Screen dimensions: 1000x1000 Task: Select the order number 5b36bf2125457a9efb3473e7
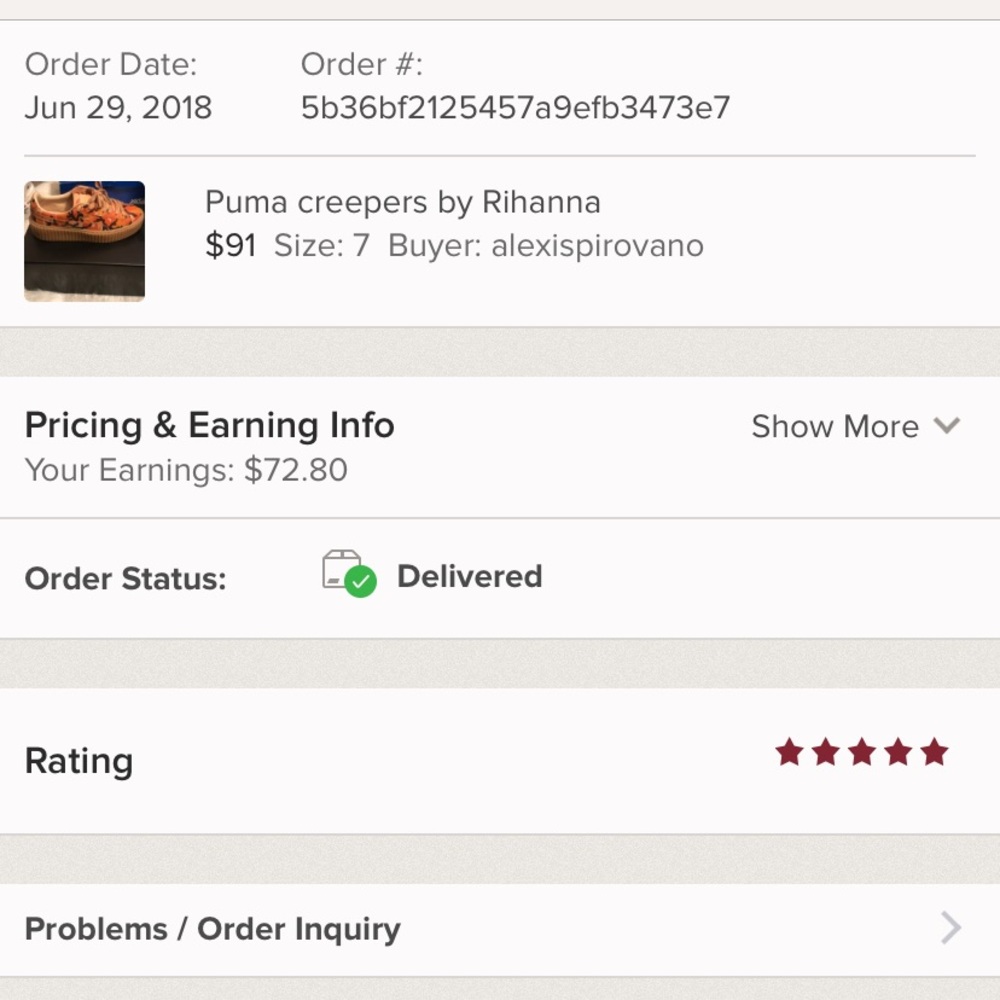point(516,106)
